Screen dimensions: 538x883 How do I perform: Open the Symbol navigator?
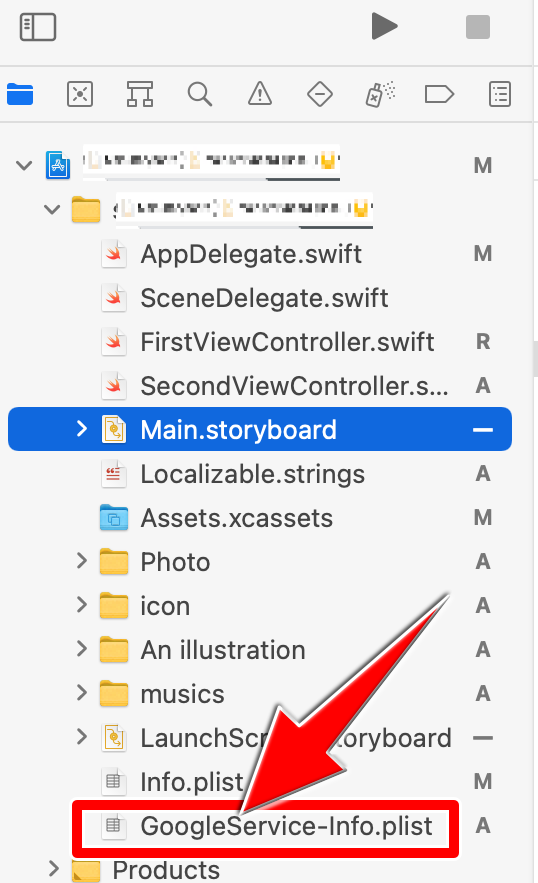pos(140,94)
